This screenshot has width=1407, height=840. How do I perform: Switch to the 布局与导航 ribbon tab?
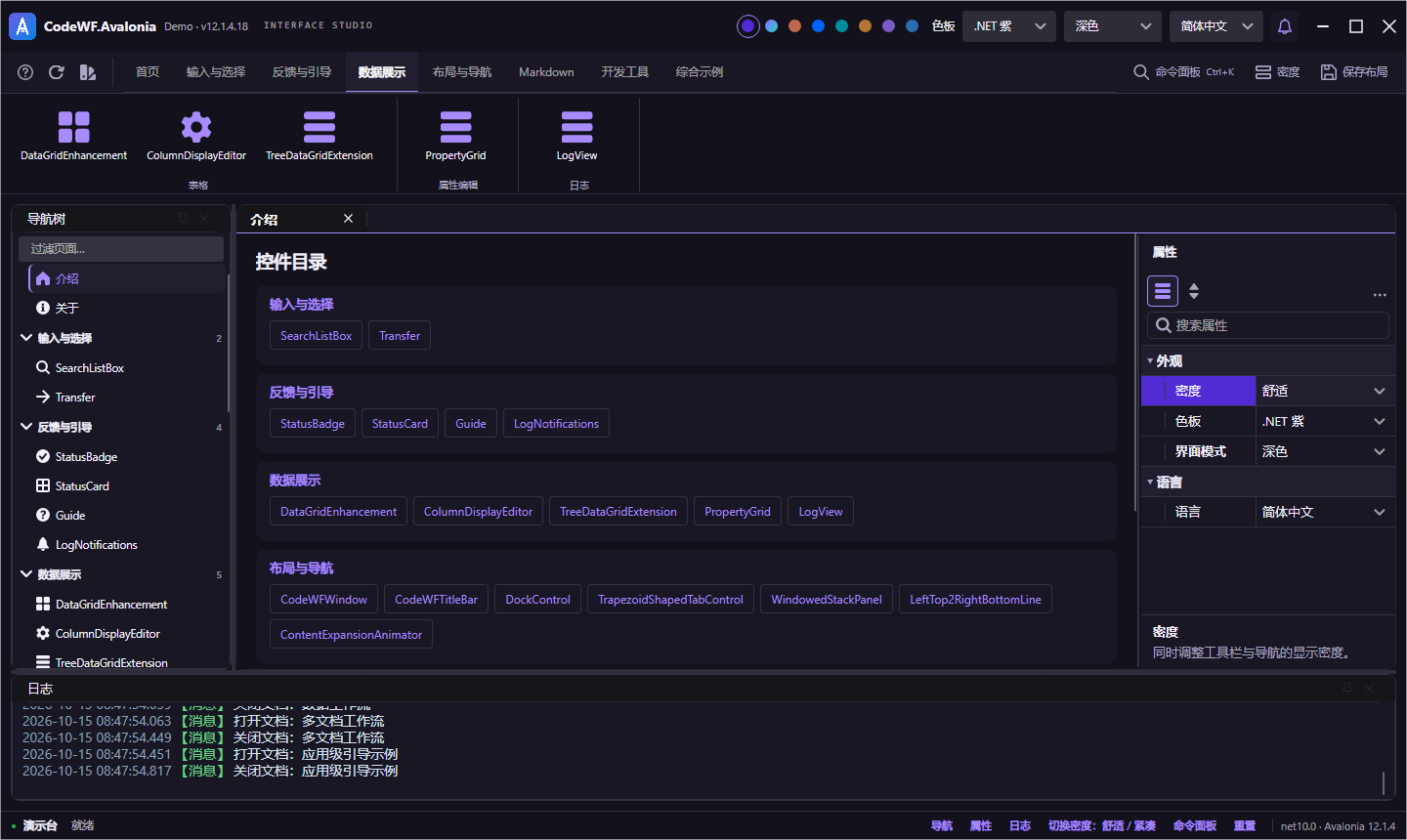(x=462, y=72)
